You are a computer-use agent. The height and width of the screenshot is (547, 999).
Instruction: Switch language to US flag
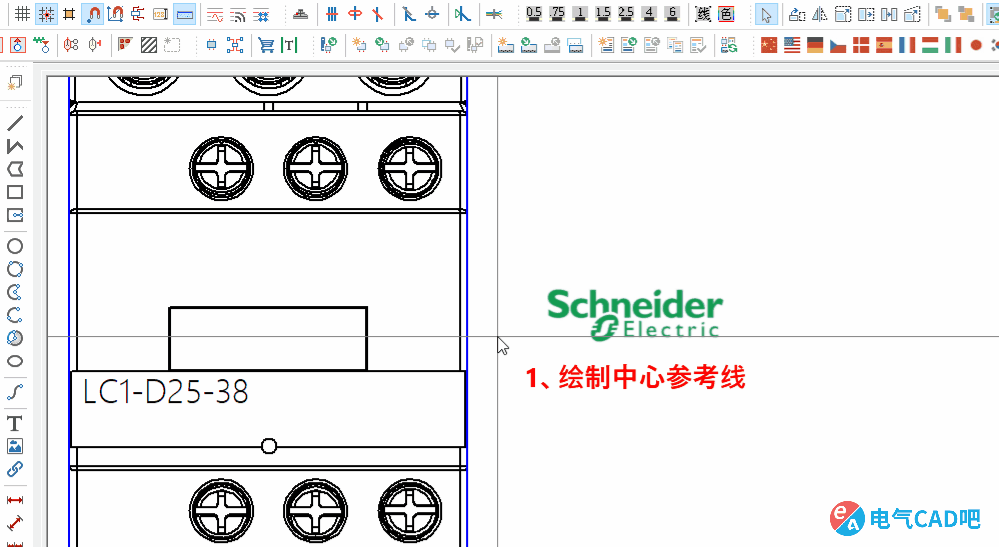click(792, 45)
